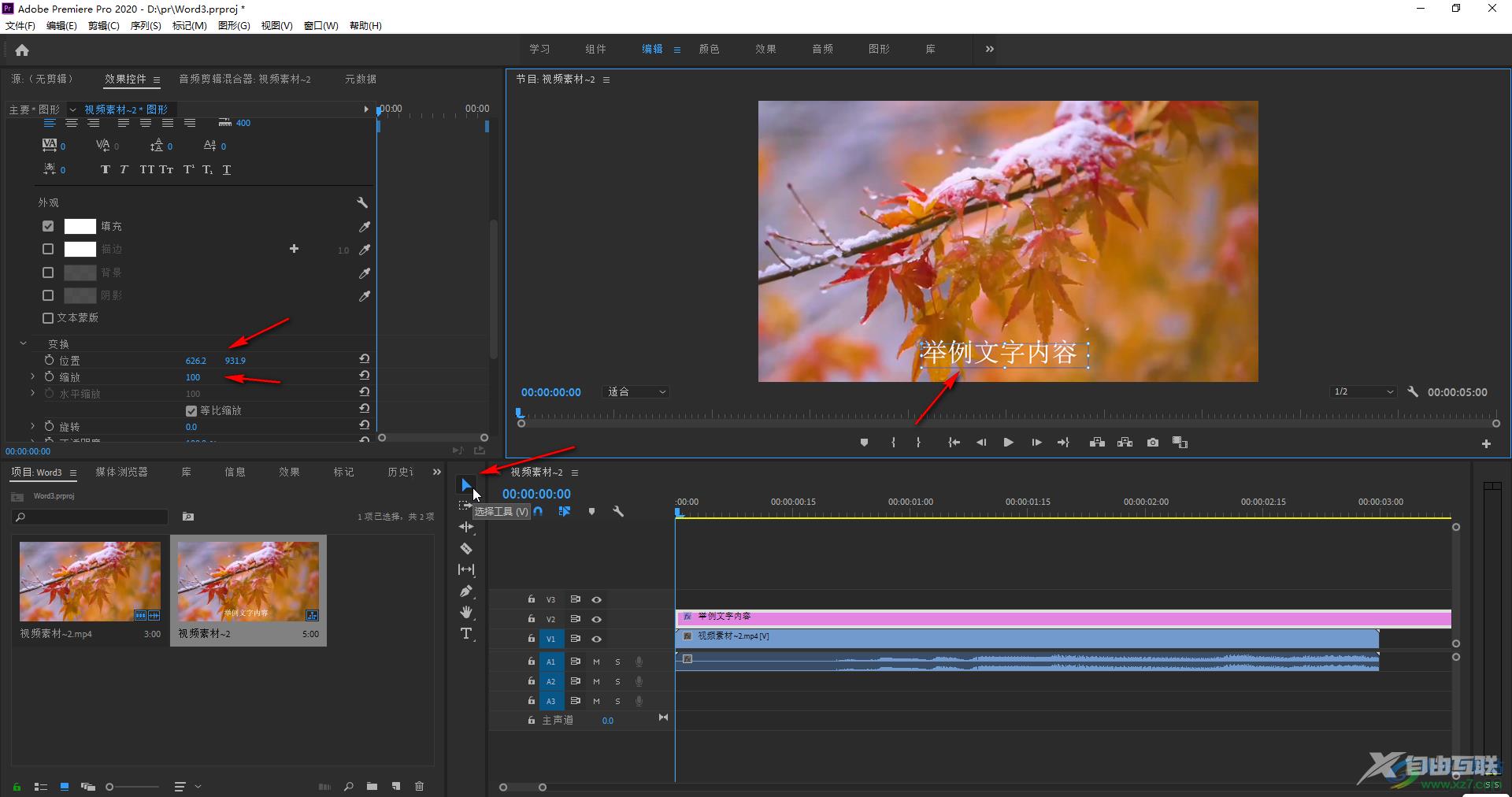Expand the 缩放 scale property
Image resolution: width=1512 pixels, height=797 pixels.
pyautogui.click(x=32, y=376)
